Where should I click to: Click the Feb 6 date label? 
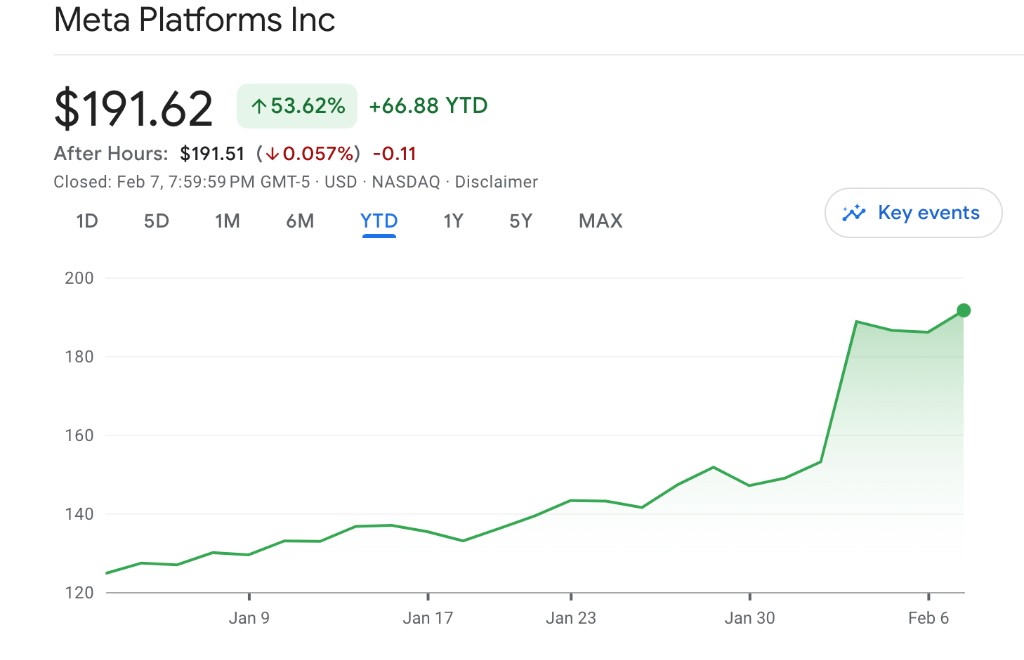tap(928, 618)
